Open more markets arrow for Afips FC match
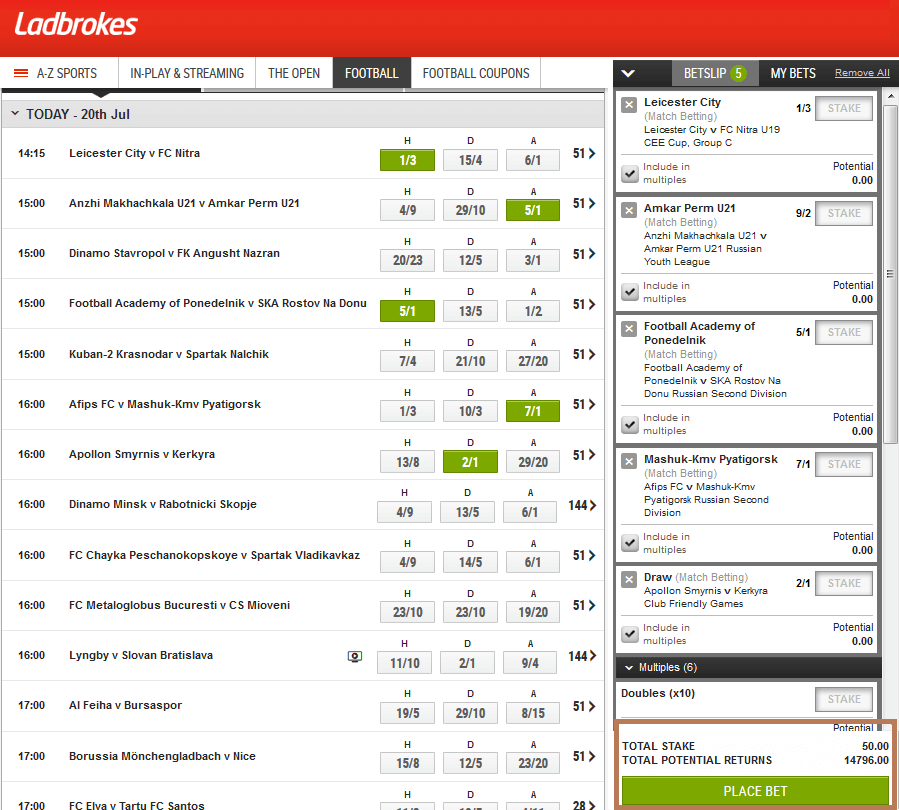 (x=592, y=405)
